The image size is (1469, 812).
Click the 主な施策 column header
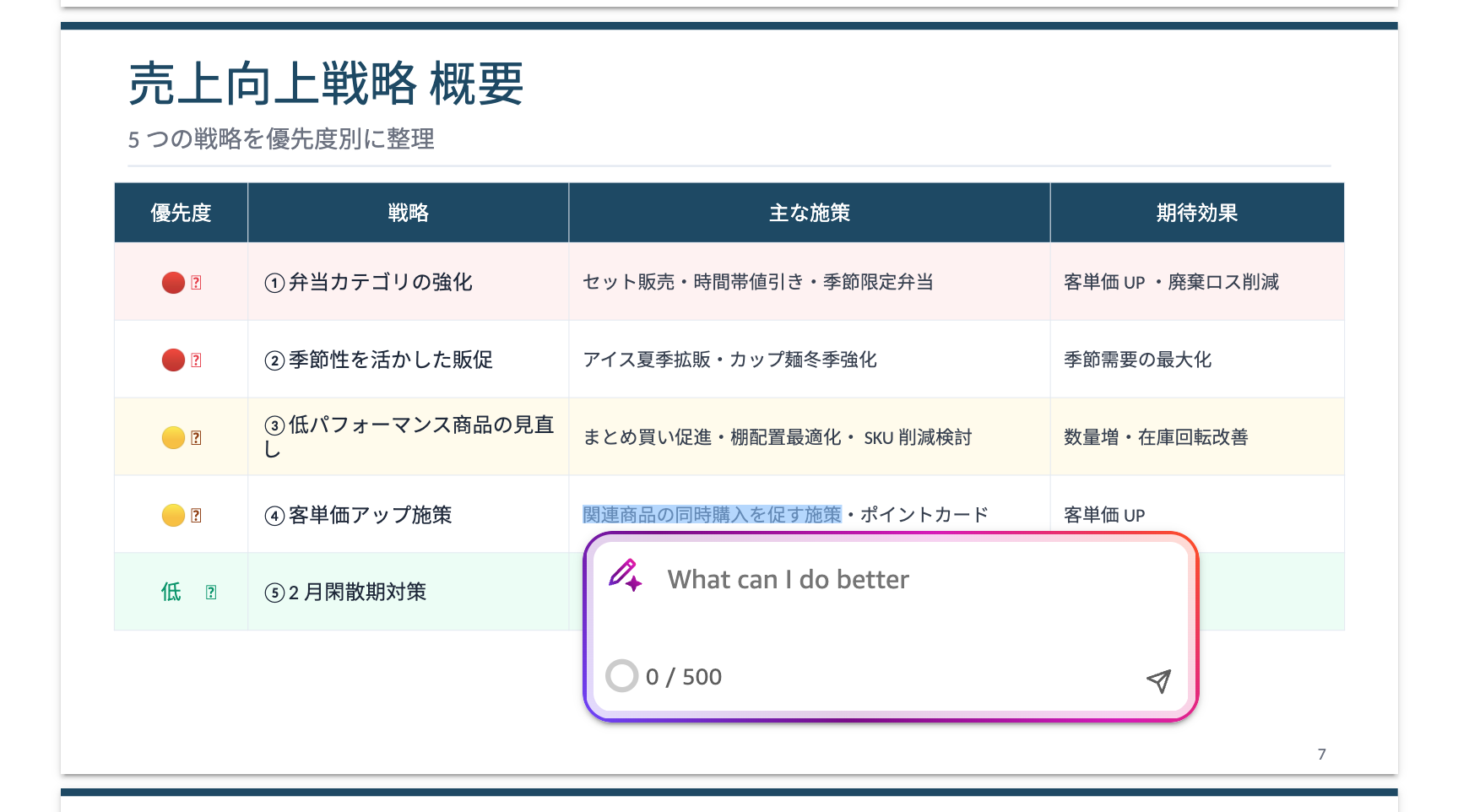(810, 213)
